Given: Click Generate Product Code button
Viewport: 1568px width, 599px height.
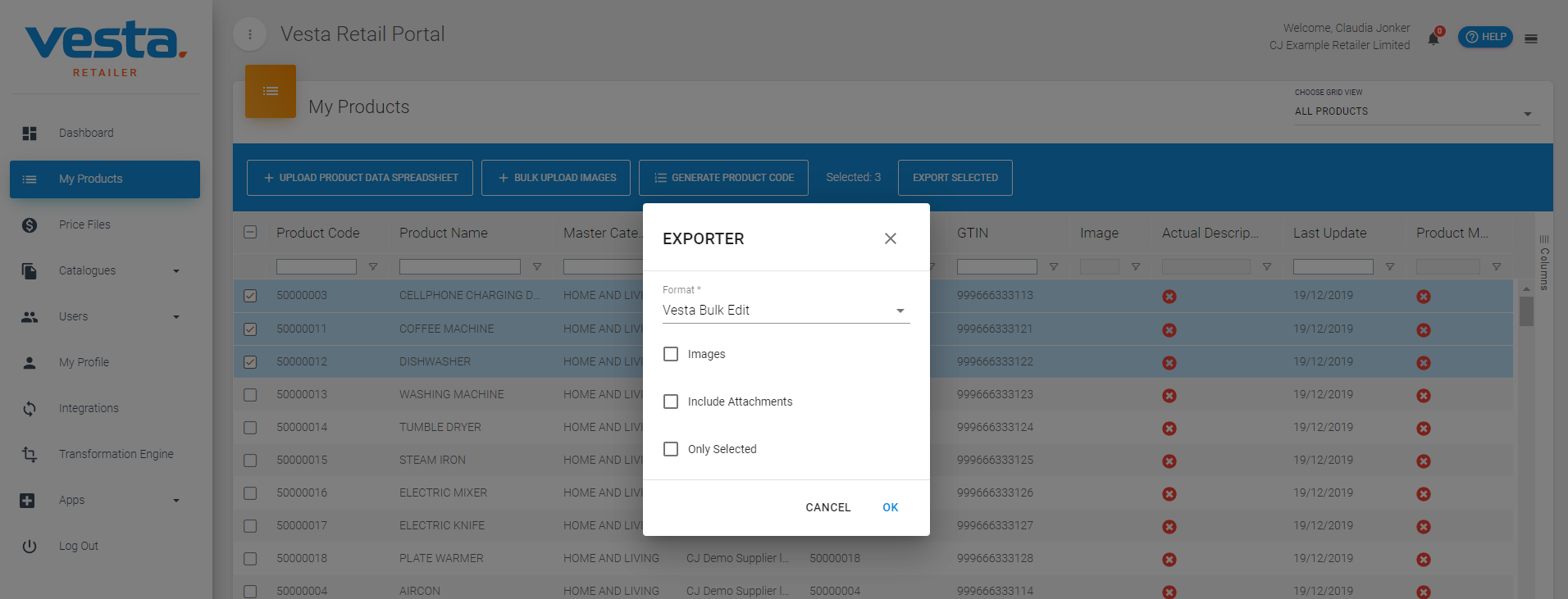Looking at the screenshot, I should coord(723,178).
